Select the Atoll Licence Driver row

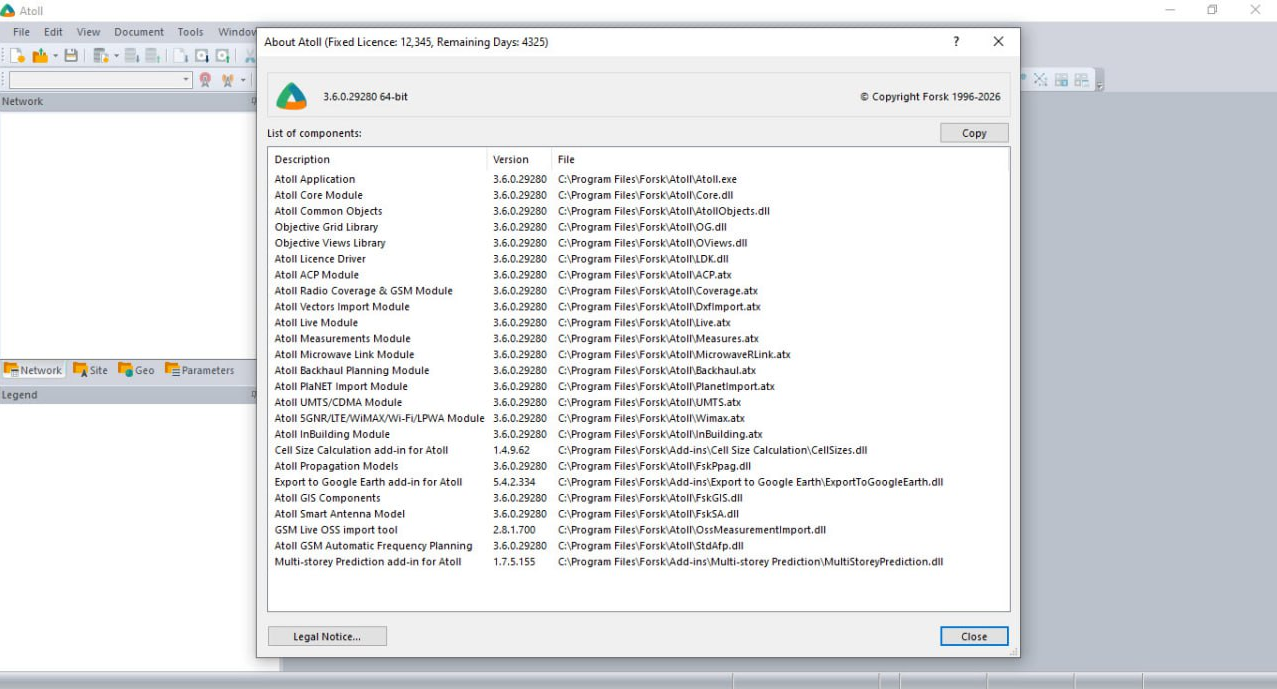[x=638, y=259]
